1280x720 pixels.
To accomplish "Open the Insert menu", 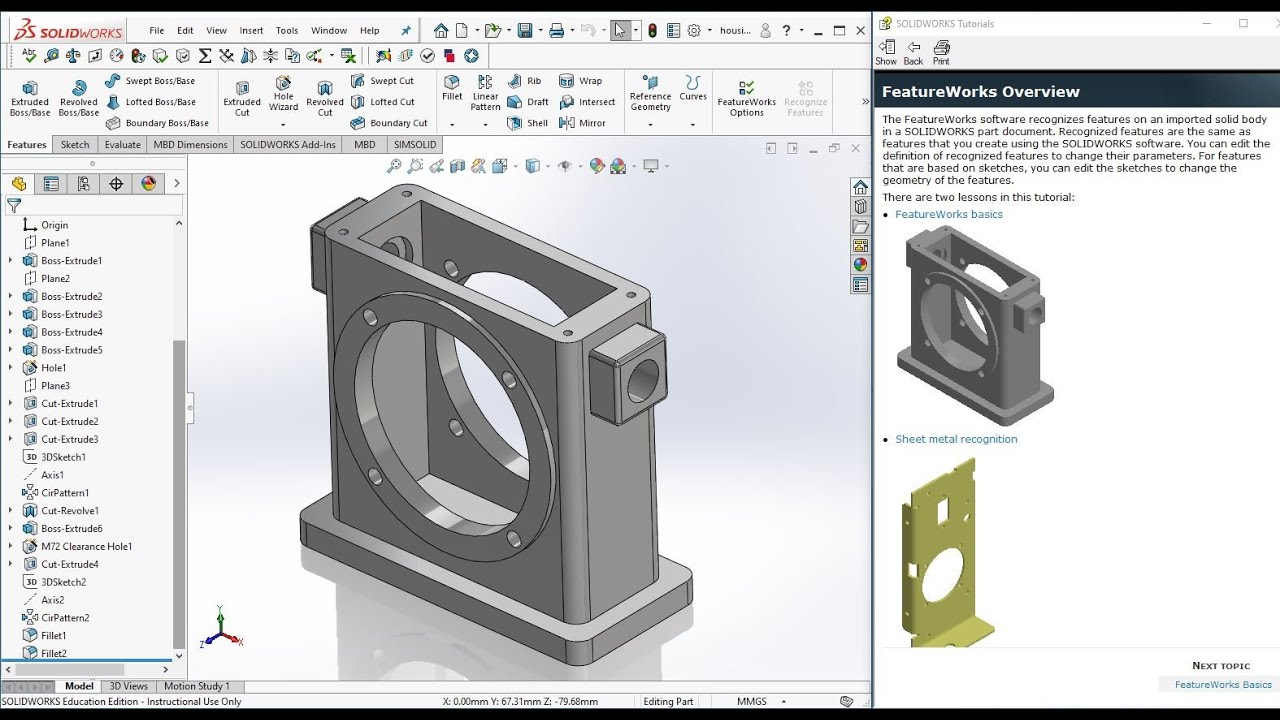I will click(251, 31).
